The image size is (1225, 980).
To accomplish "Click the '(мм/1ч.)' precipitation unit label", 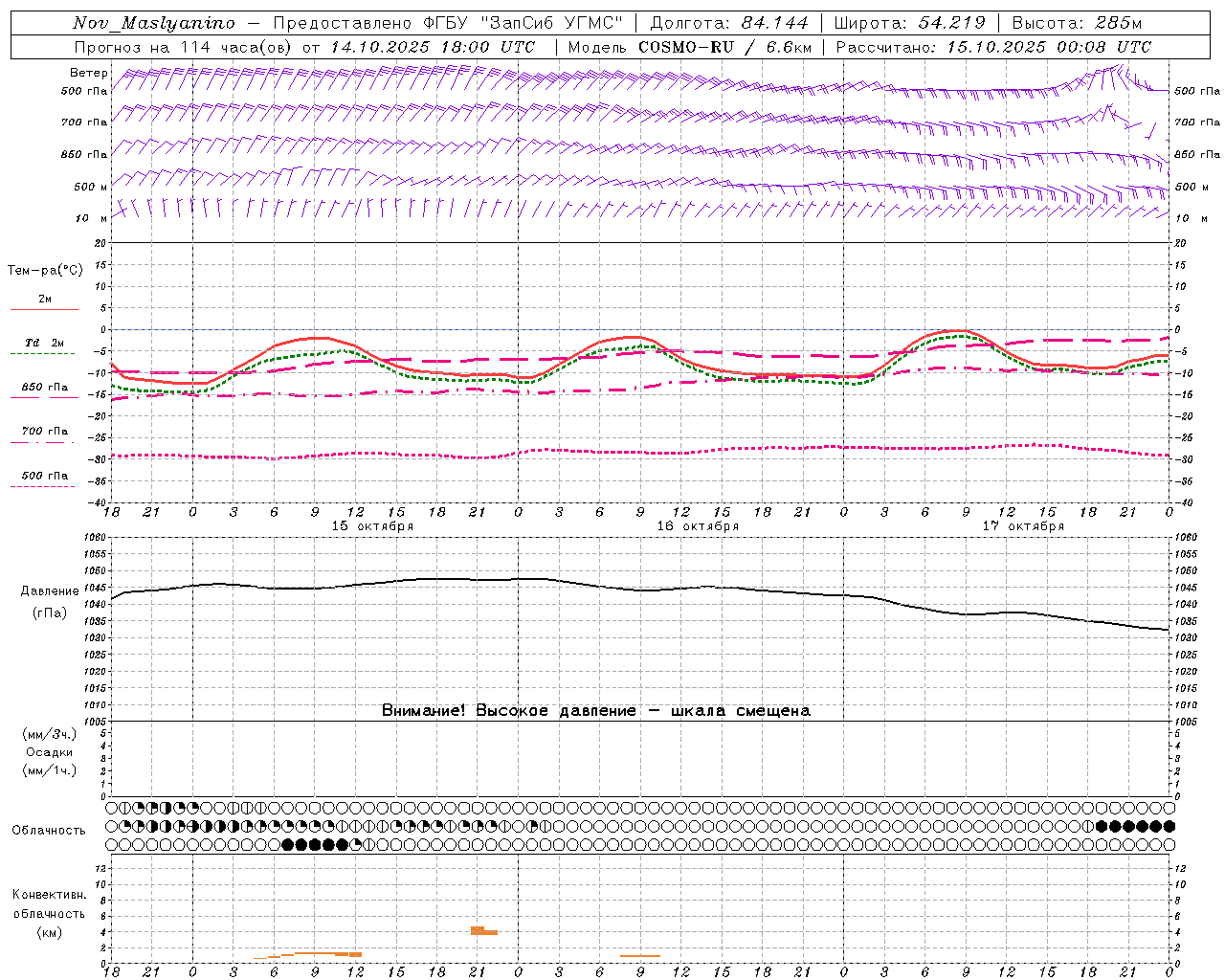I will pos(50,770).
